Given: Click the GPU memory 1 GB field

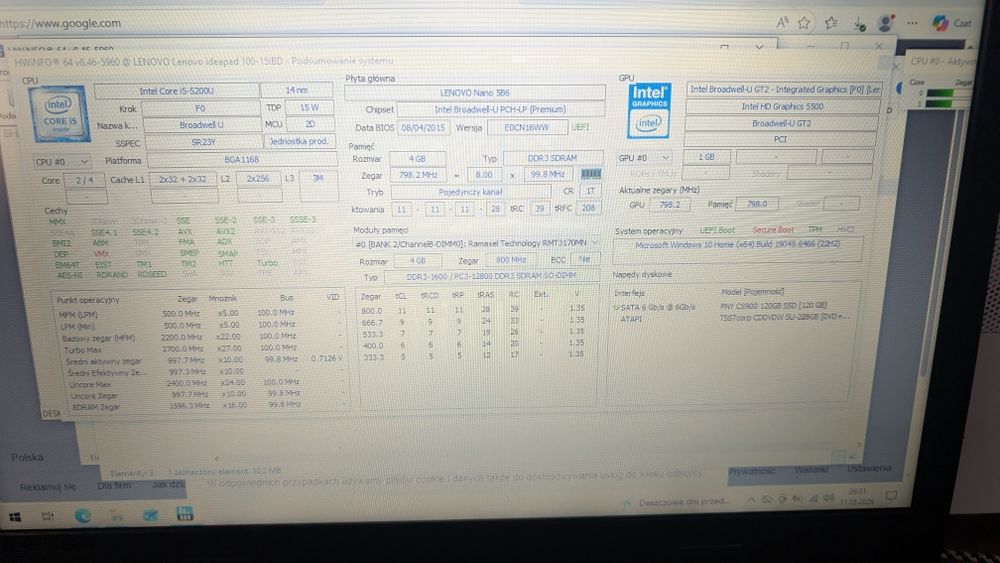Looking at the screenshot, I should tap(706, 157).
